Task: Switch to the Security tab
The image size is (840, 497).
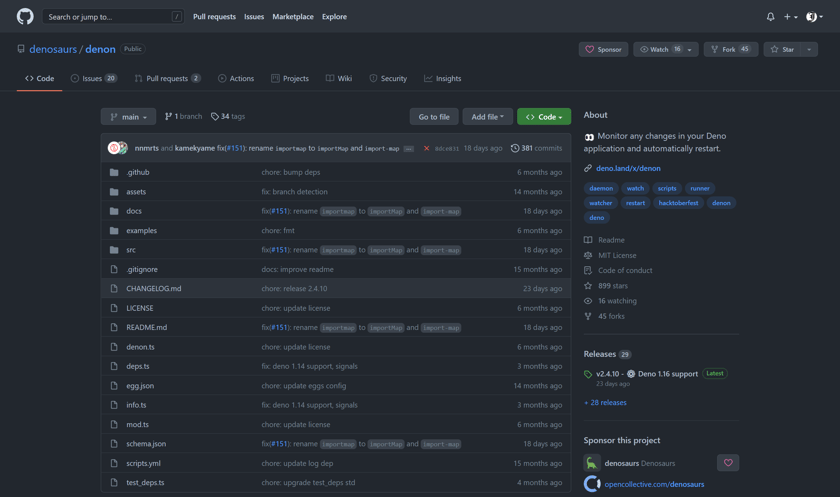Action: click(x=388, y=78)
